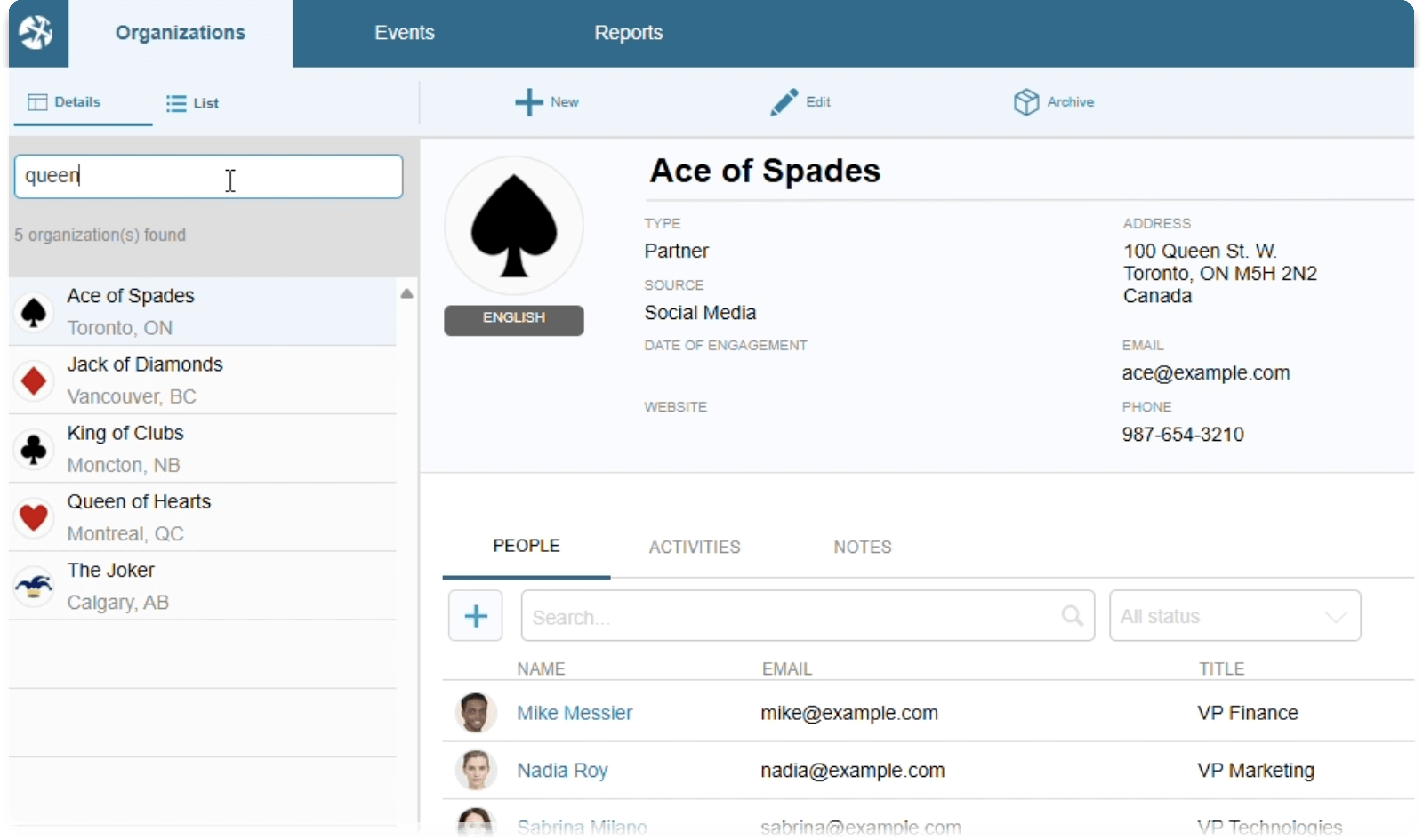
Task: Switch to List view
Action: coord(191,102)
